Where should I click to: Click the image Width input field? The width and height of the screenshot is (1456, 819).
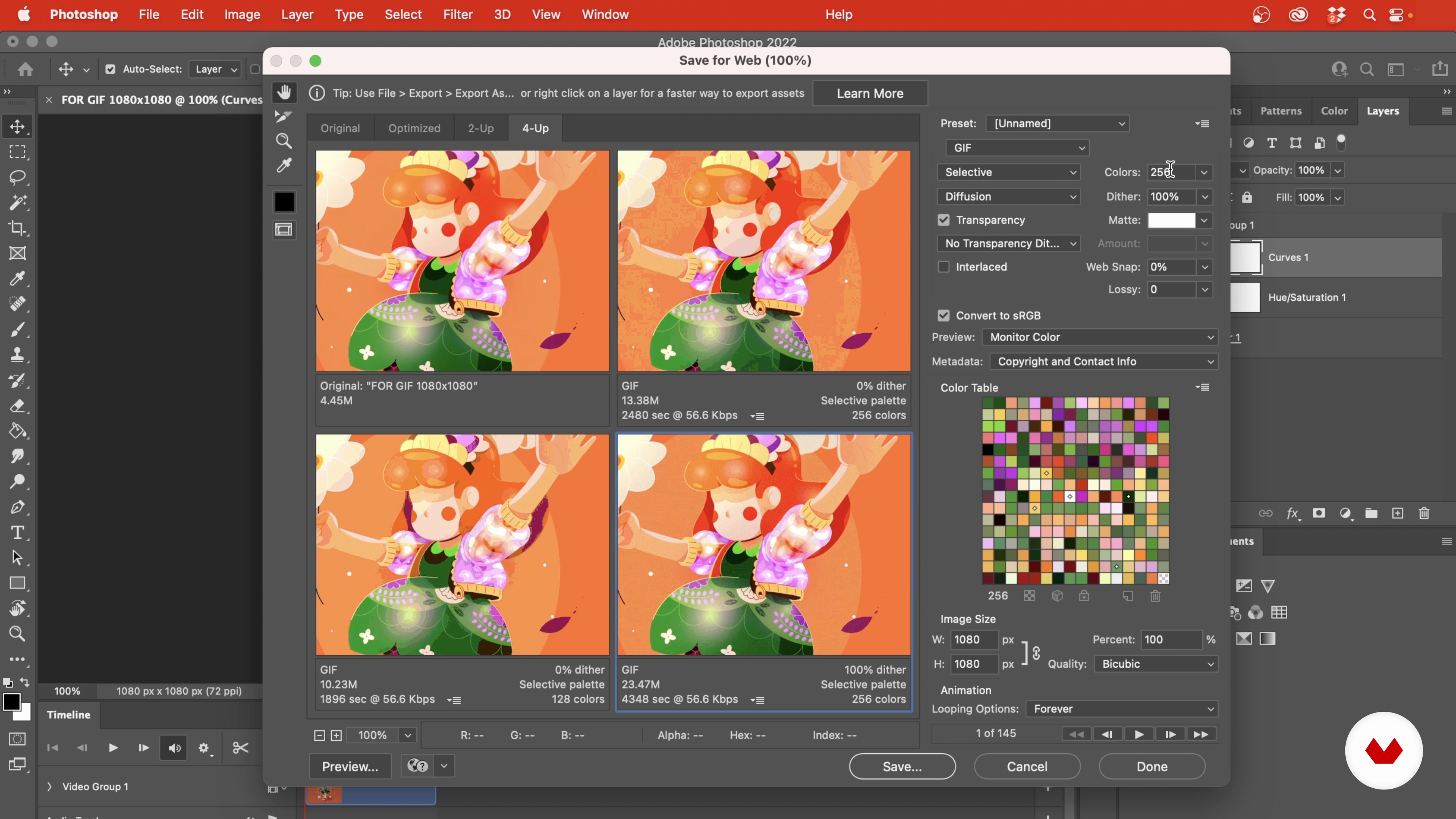click(x=974, y=639)
